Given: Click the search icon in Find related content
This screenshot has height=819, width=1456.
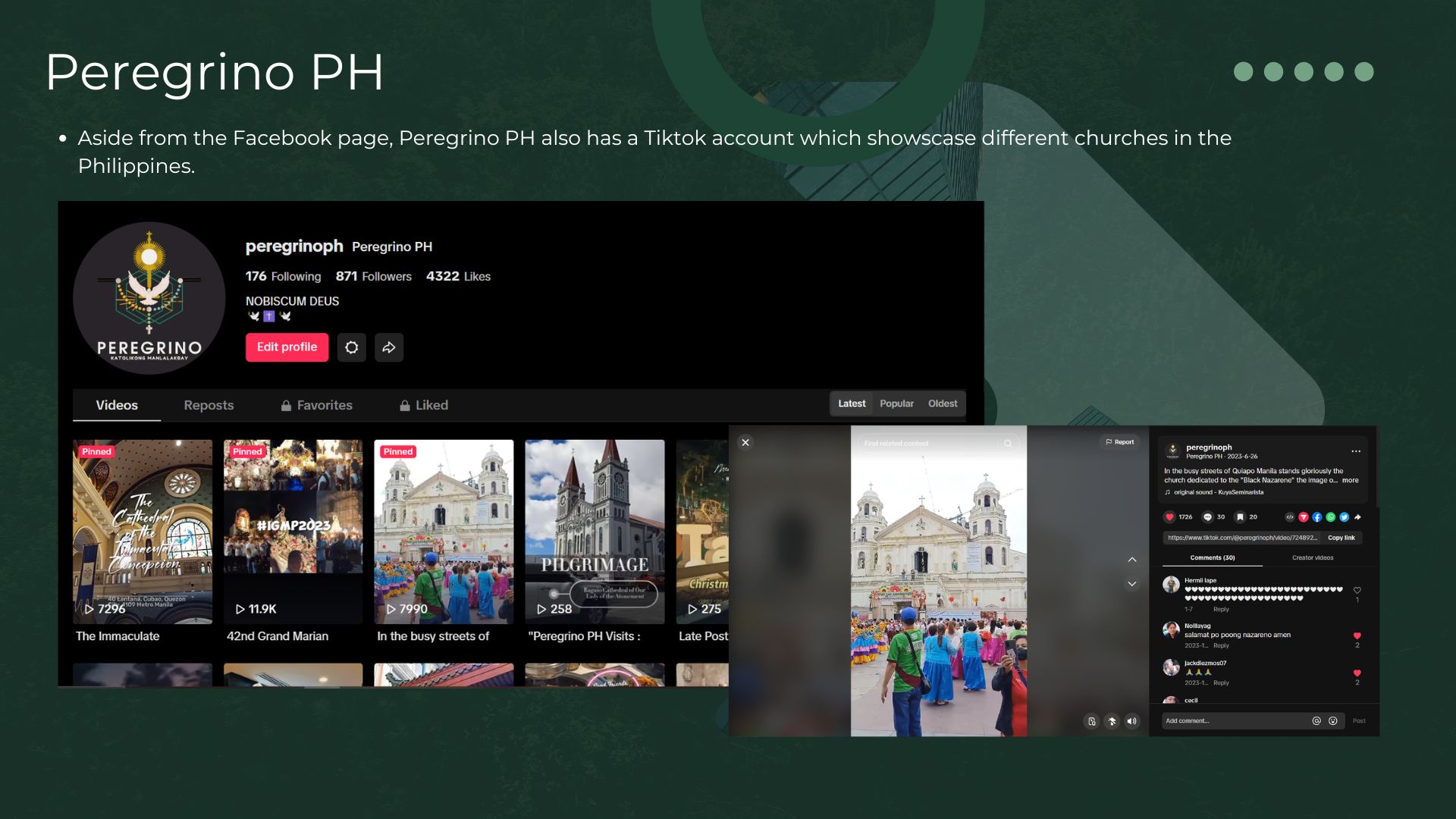Looking at the screenshot, I should click(x=1008, y=444).
